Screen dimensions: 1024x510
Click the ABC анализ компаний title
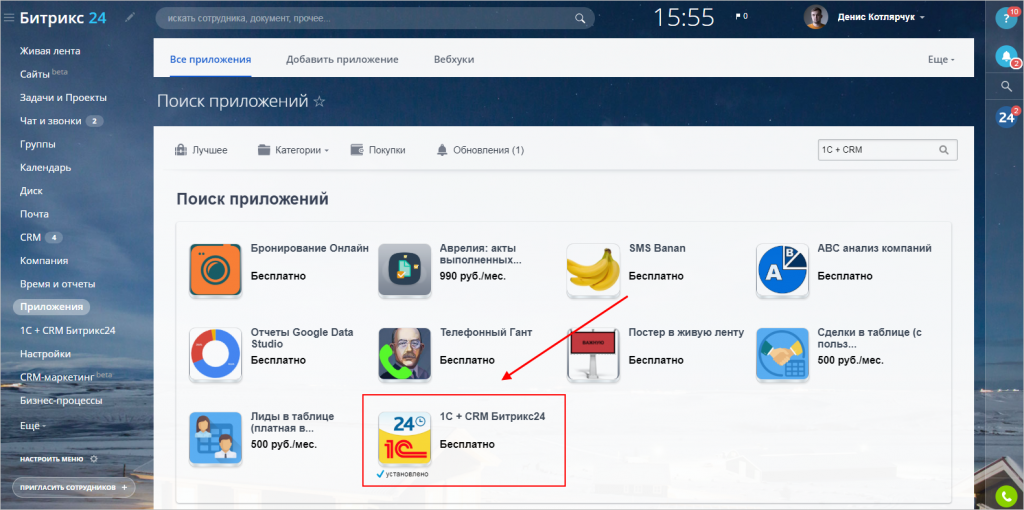[x=874, y=248]
